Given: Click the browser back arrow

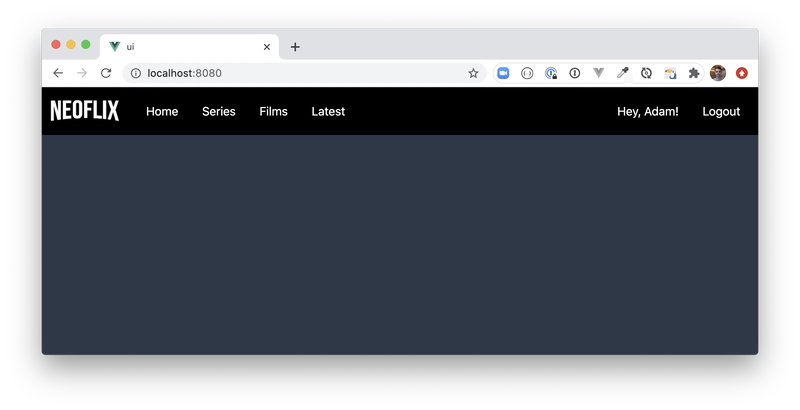Looking at the screenshot, I should pos(58,73).
